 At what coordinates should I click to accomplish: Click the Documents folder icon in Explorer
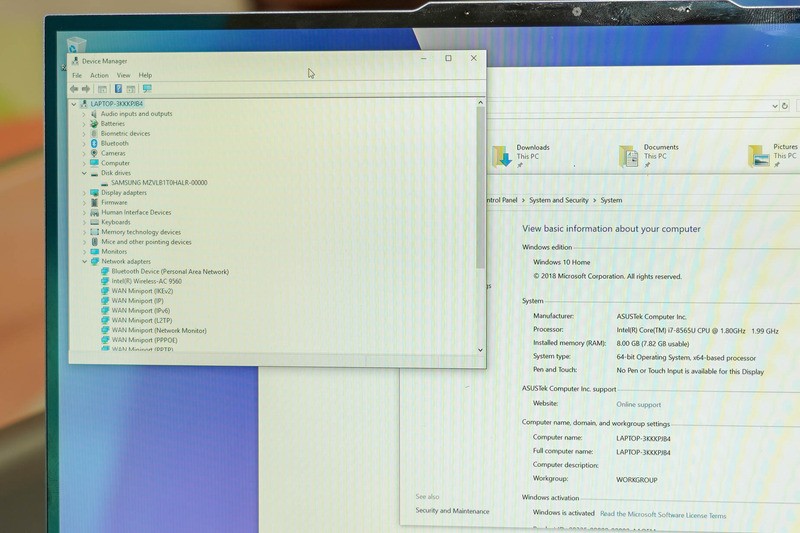pyautogui.click(x=629, y=156)
